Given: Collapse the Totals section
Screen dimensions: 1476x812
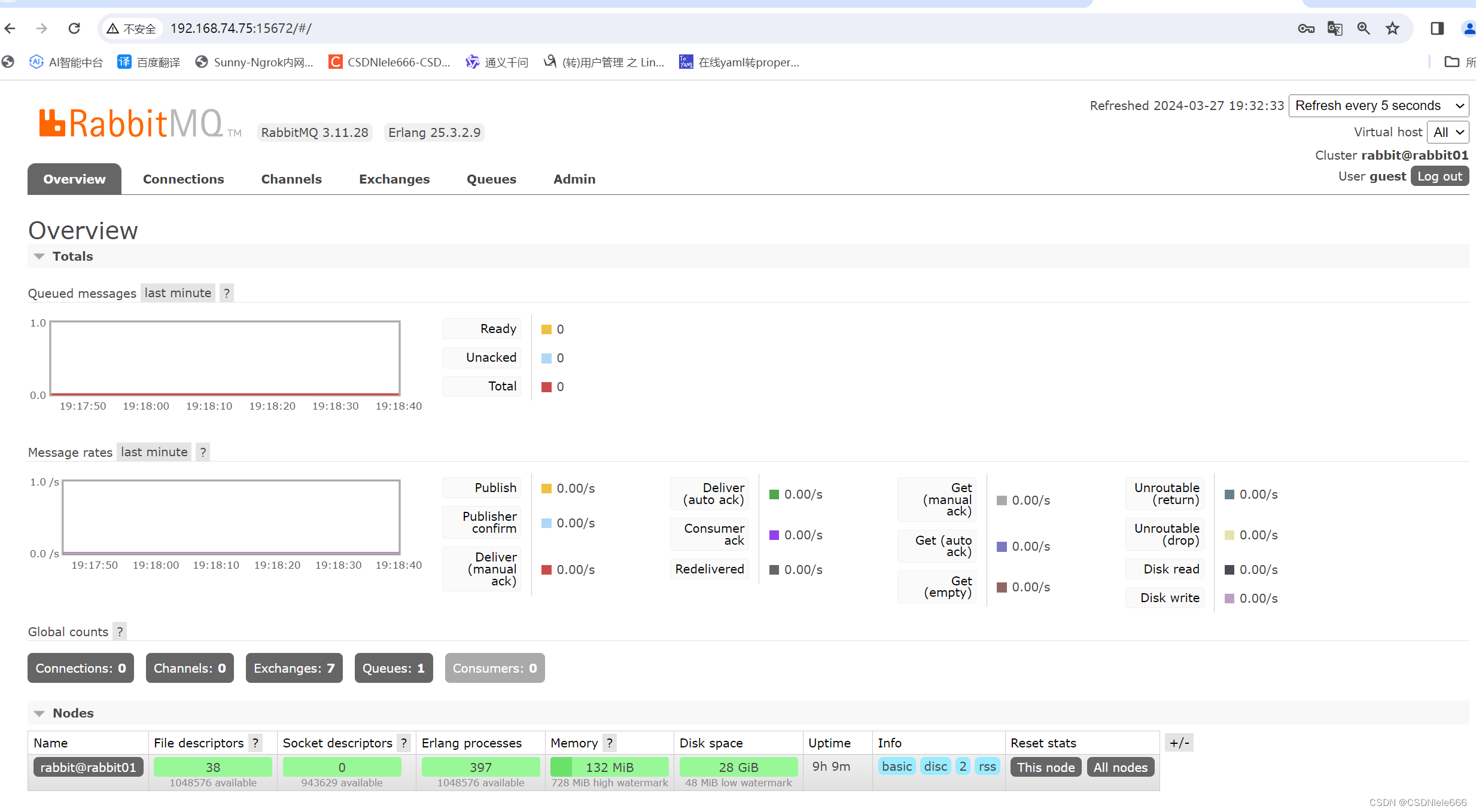Looking at the screenshot, I should [x=39, y=256].
